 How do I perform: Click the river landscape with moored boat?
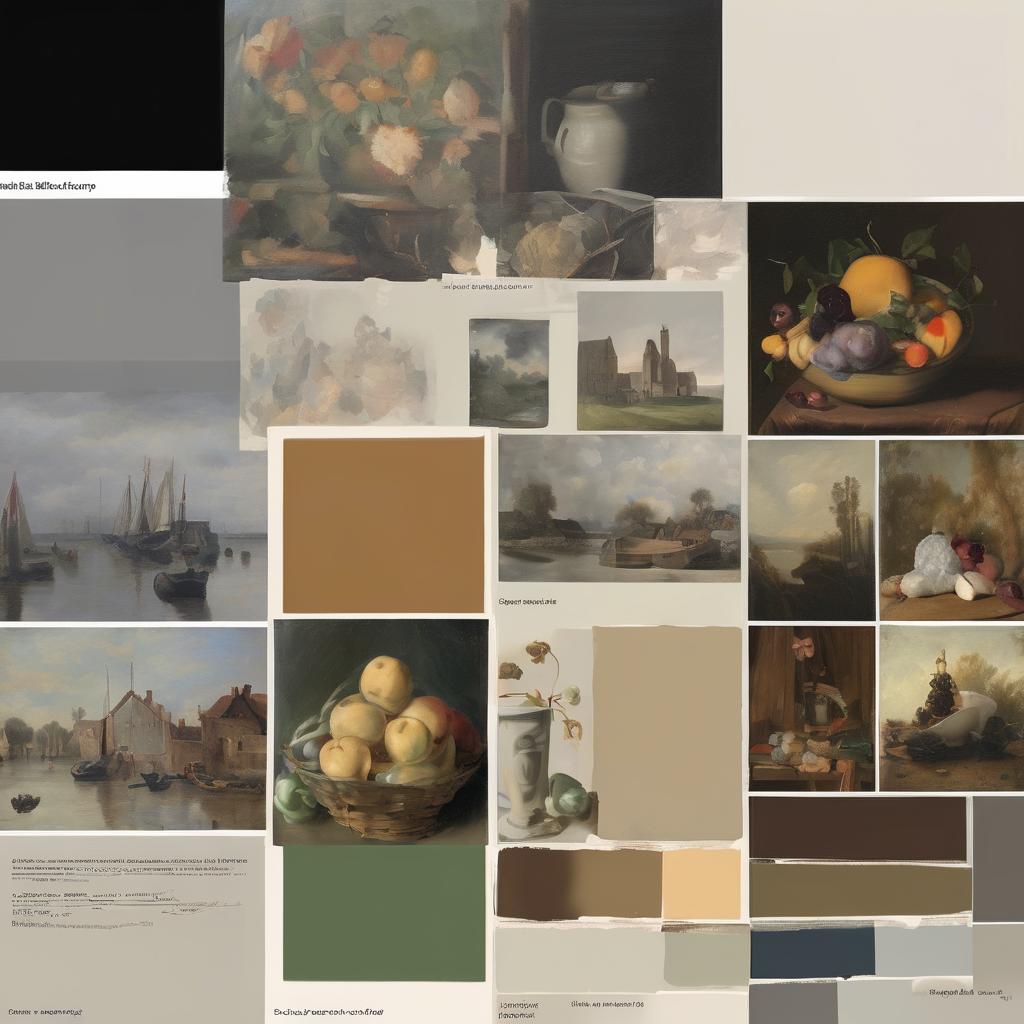pos(619,508)
